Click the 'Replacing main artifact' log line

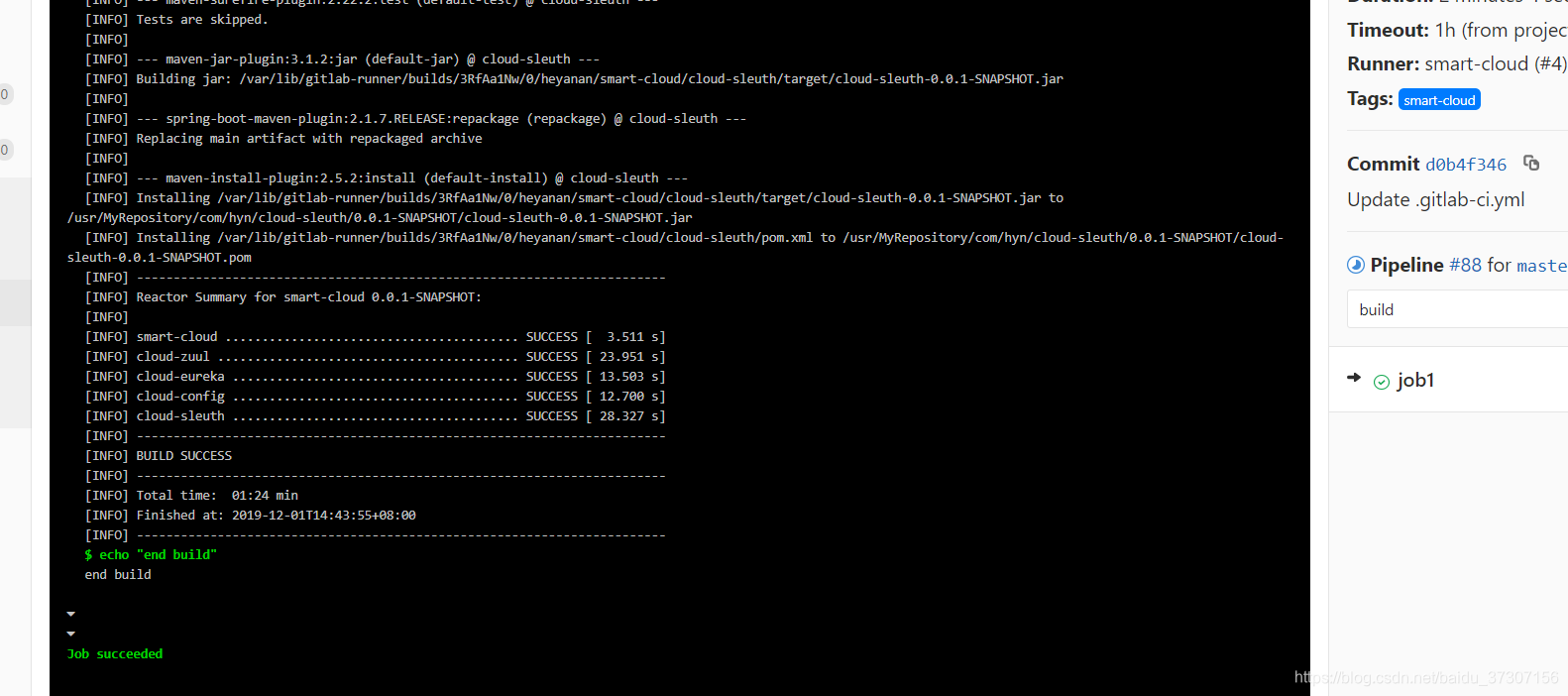tap(283, 138)
